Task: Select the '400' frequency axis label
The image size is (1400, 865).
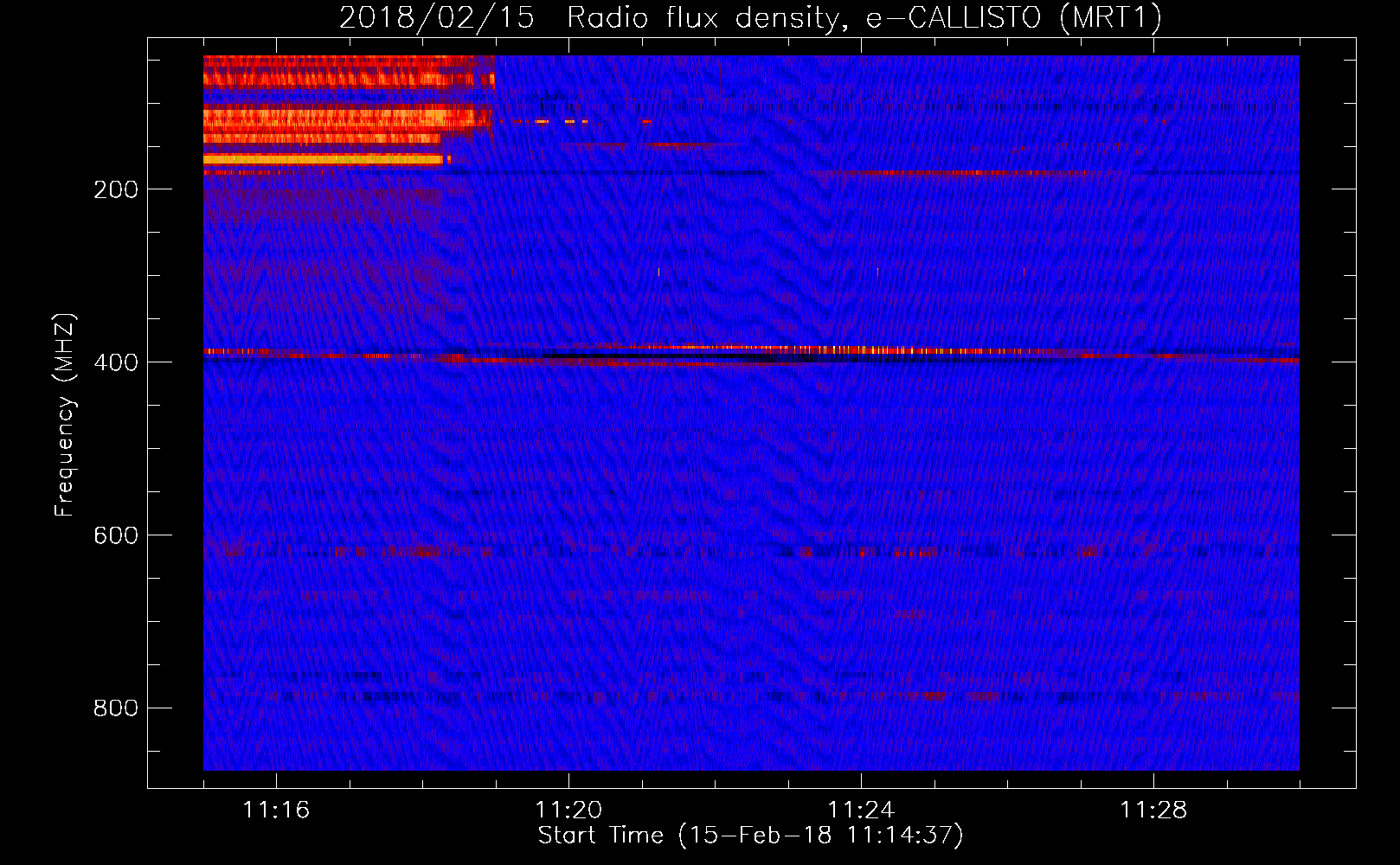Action: tap(116, 362)
